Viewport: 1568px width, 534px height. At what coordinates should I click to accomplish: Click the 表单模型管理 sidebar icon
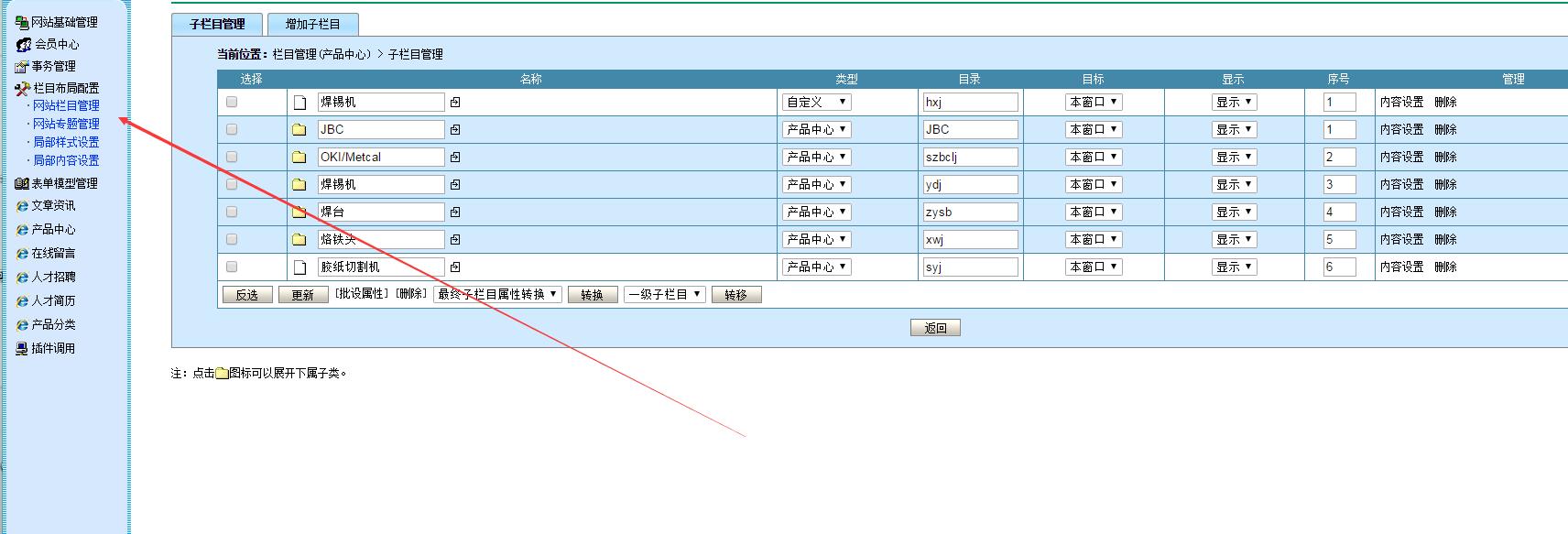pyautogui.click(x=22, y=183)
